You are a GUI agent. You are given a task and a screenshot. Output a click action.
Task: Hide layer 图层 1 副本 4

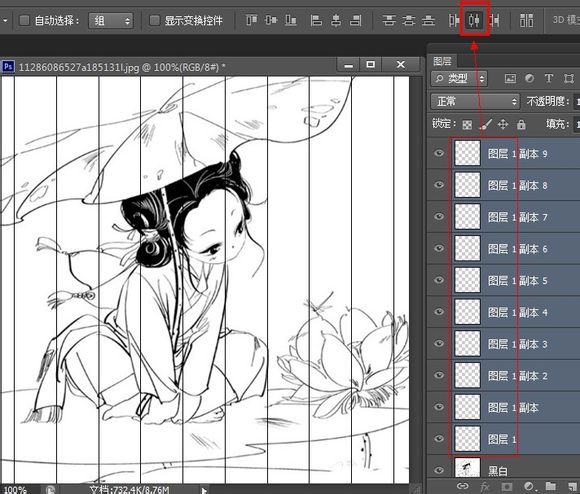tap(439, 312)
